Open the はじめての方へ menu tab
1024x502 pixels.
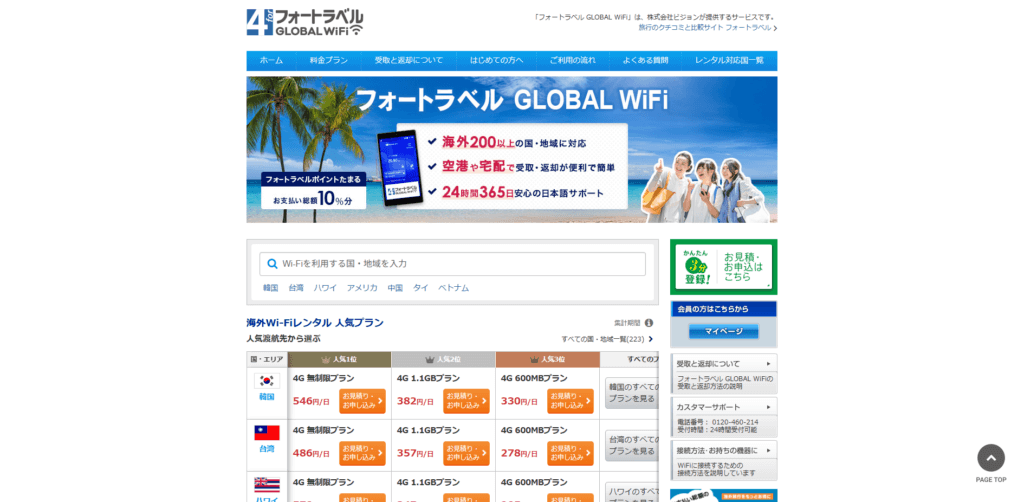pyautogui.click(x=496, y=61)
